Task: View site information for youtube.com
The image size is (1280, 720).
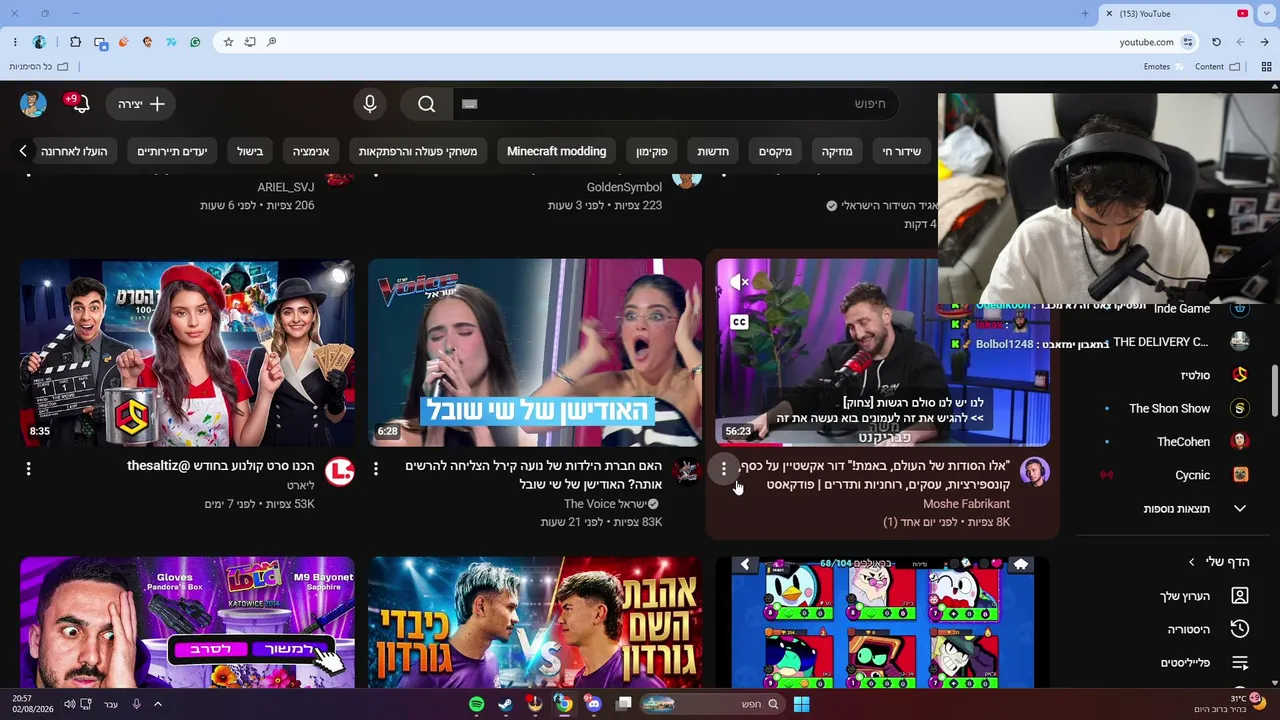Action: pyautogui.click(x=1188, y=42)
